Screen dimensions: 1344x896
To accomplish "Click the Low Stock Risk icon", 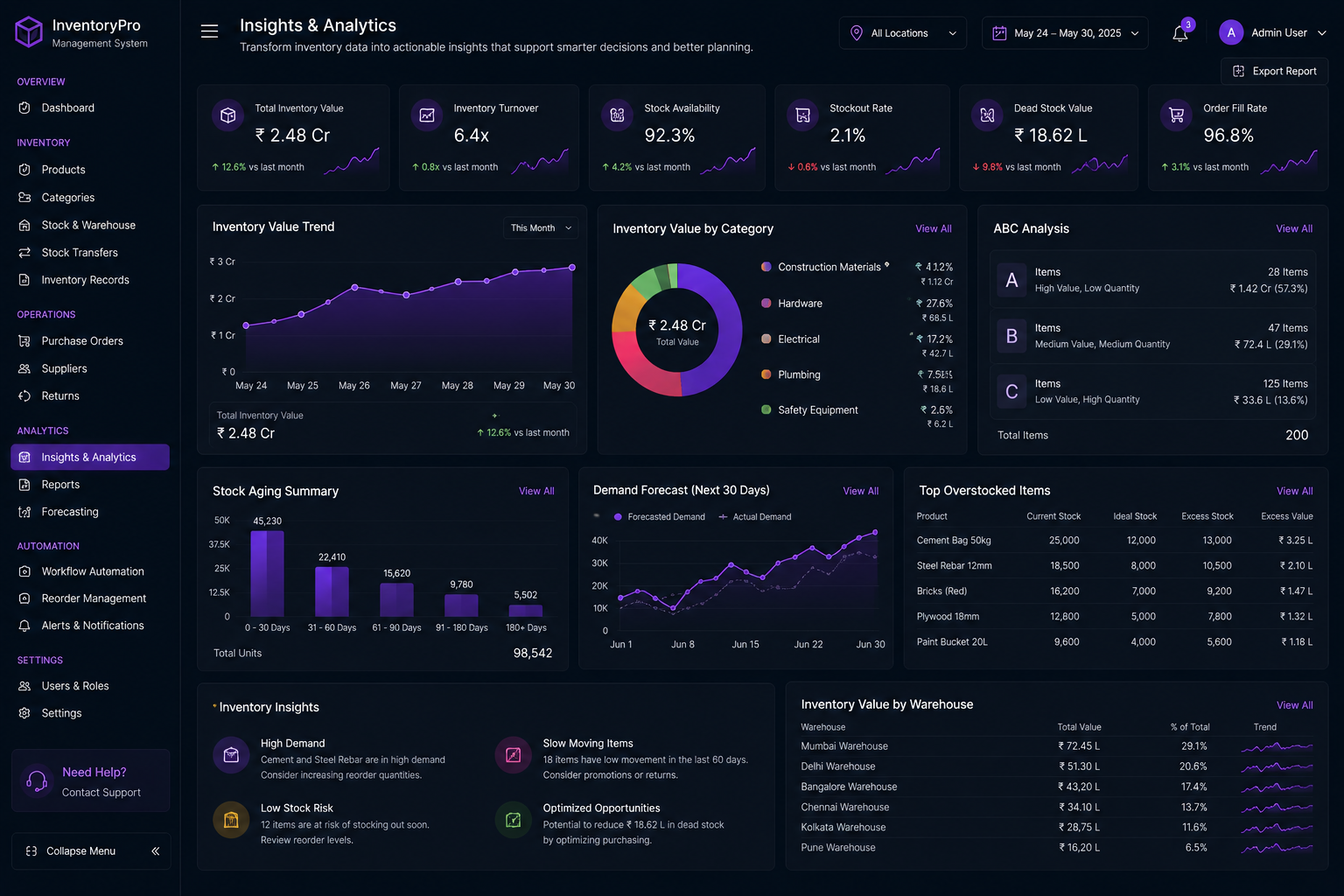I will pyautogui.click(x=231, y=820).
